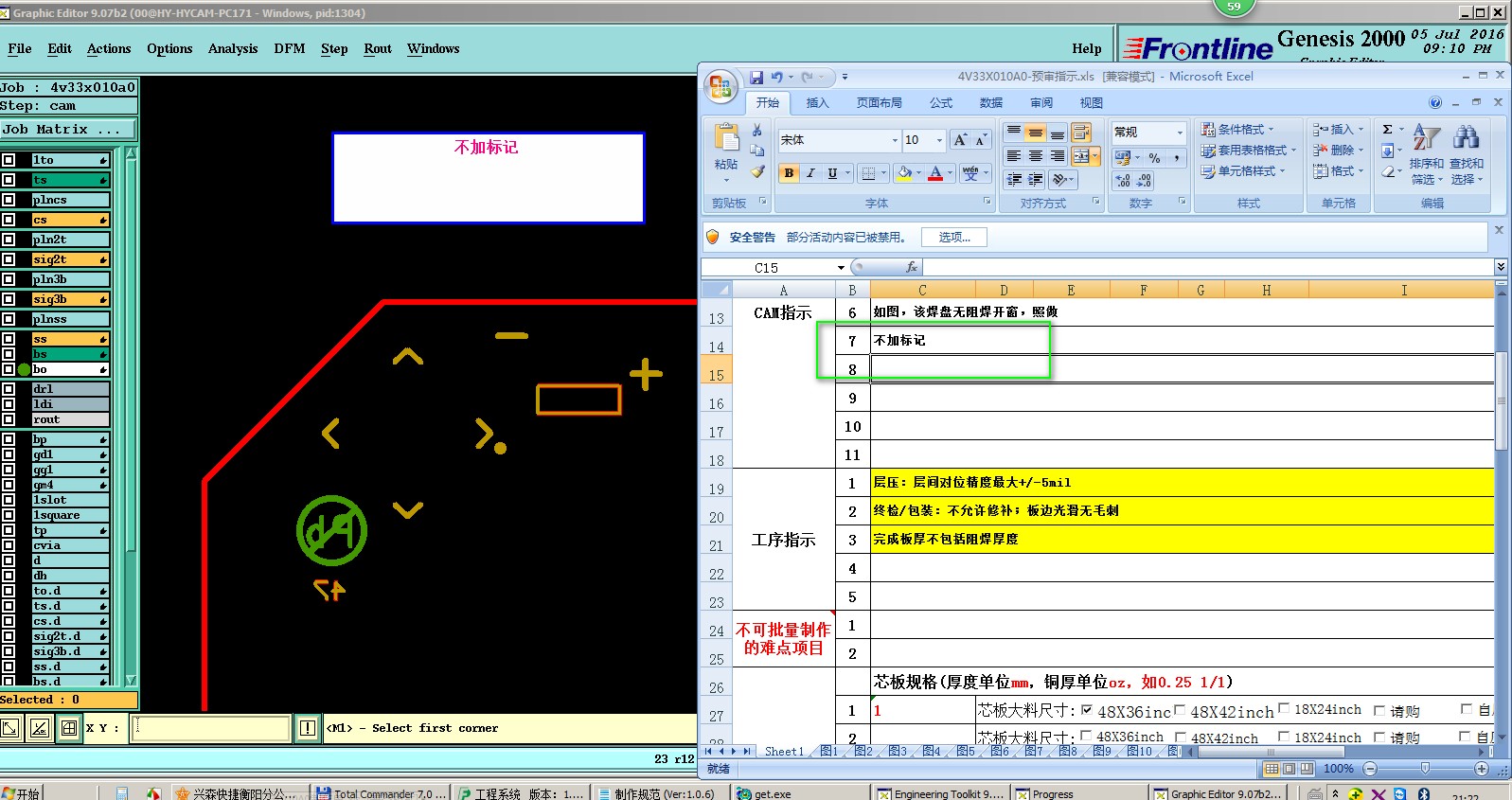
Task: Click the Merge and Center icon
Action: (1081, 155)
